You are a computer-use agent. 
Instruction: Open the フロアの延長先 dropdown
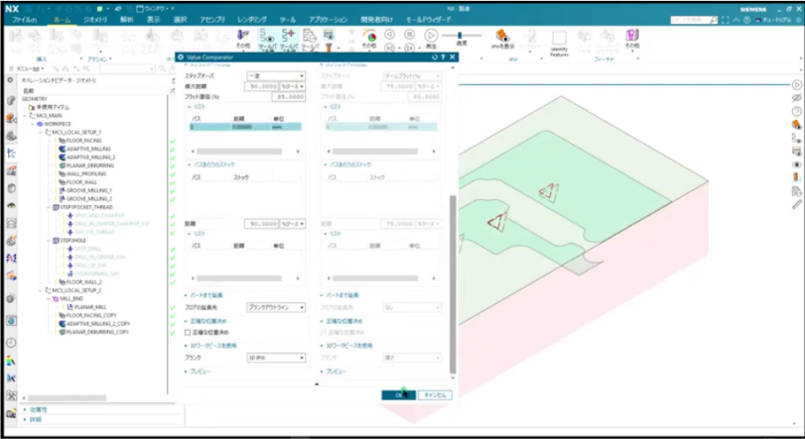coord(276,307)
